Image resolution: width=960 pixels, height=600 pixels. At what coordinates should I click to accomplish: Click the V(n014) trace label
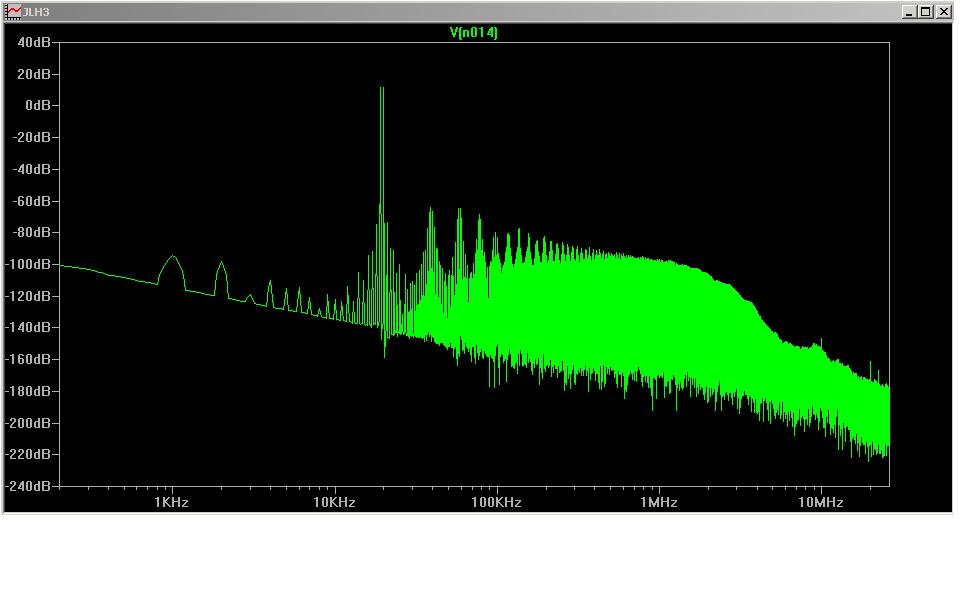coord(473,32)
